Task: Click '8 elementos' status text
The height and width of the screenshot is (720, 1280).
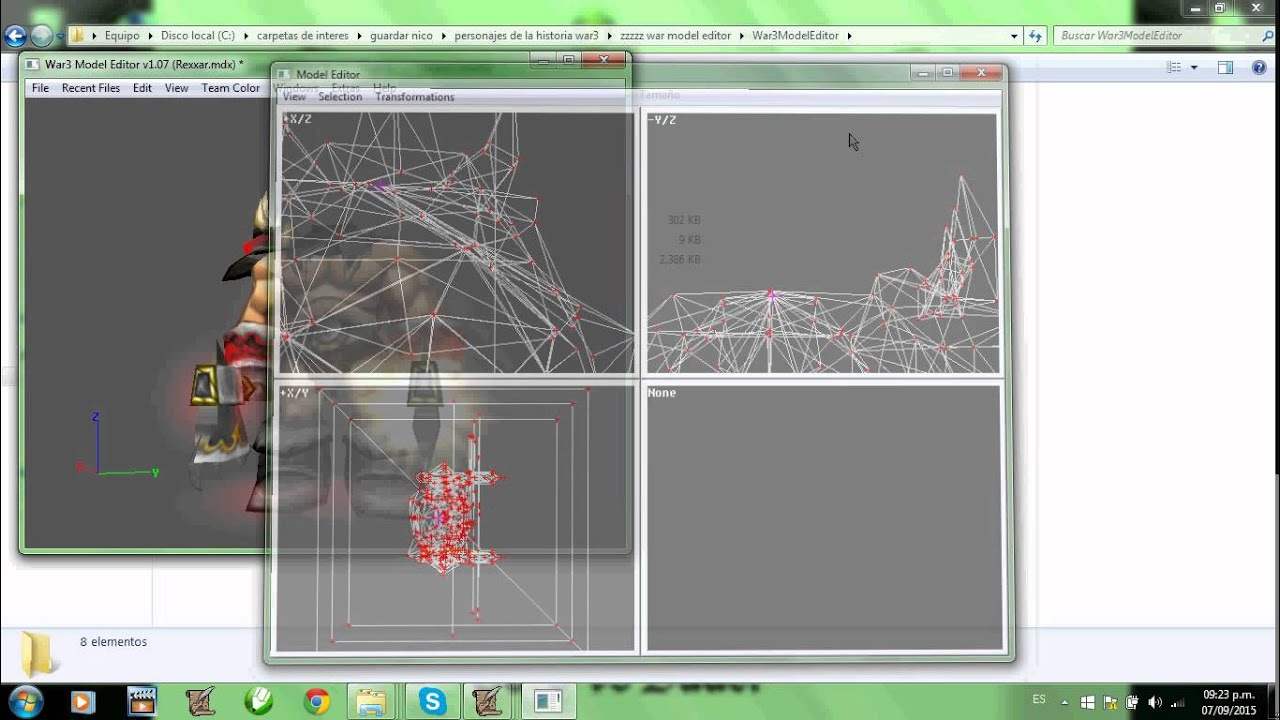Action: click(x=113, y=642)
